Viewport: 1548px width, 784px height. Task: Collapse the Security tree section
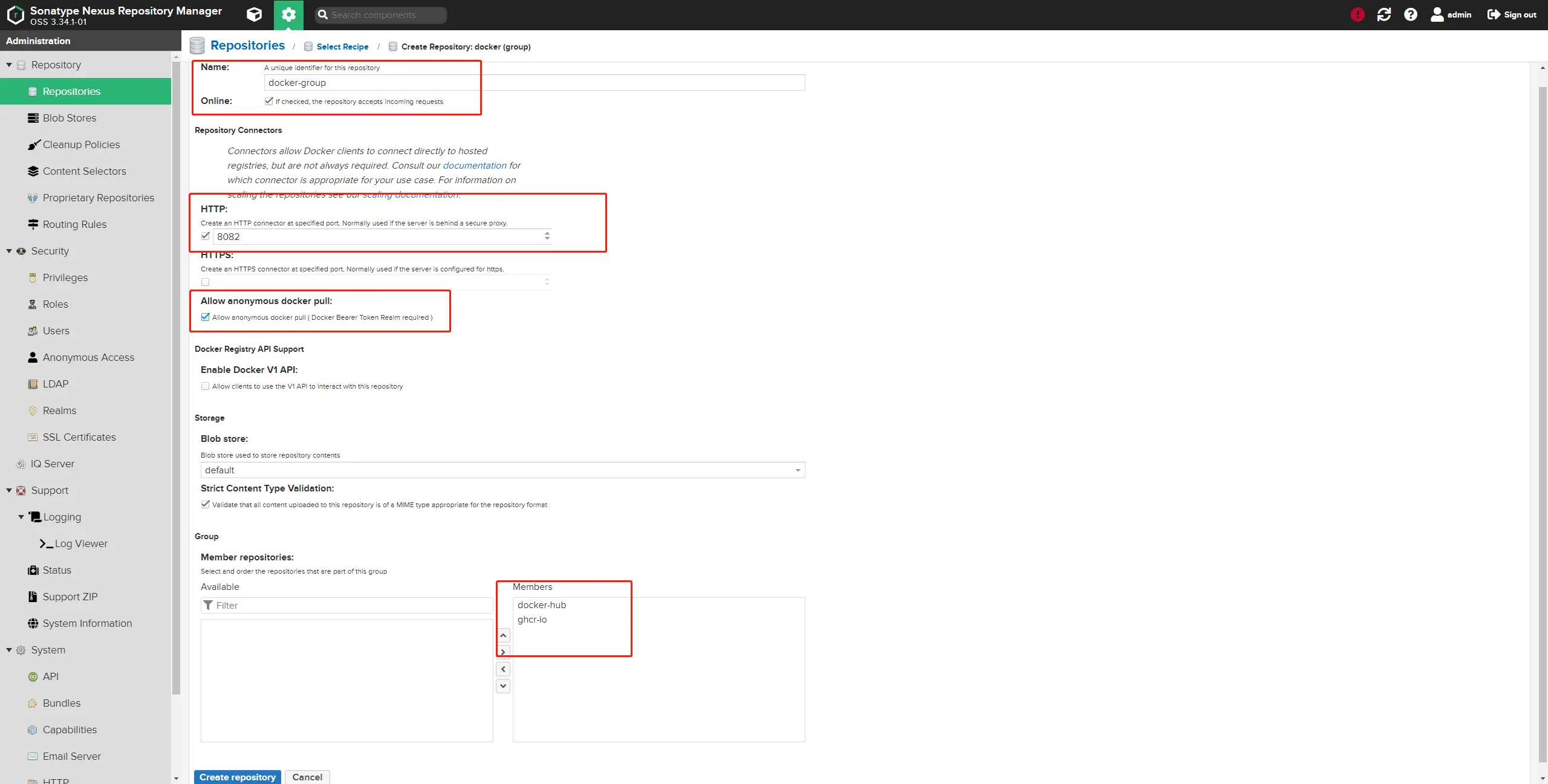pos(9,251)
